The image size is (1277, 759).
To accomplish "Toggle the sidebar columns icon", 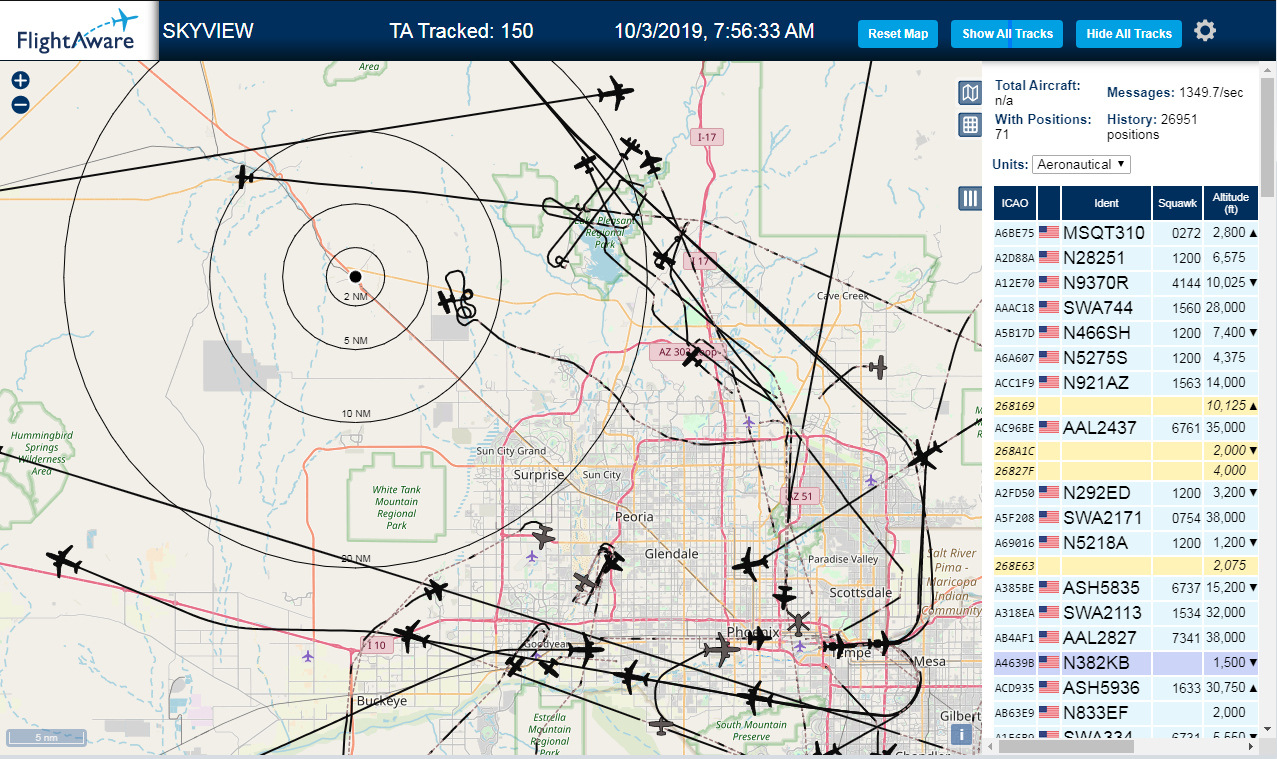I will click(x=969, y=198).
